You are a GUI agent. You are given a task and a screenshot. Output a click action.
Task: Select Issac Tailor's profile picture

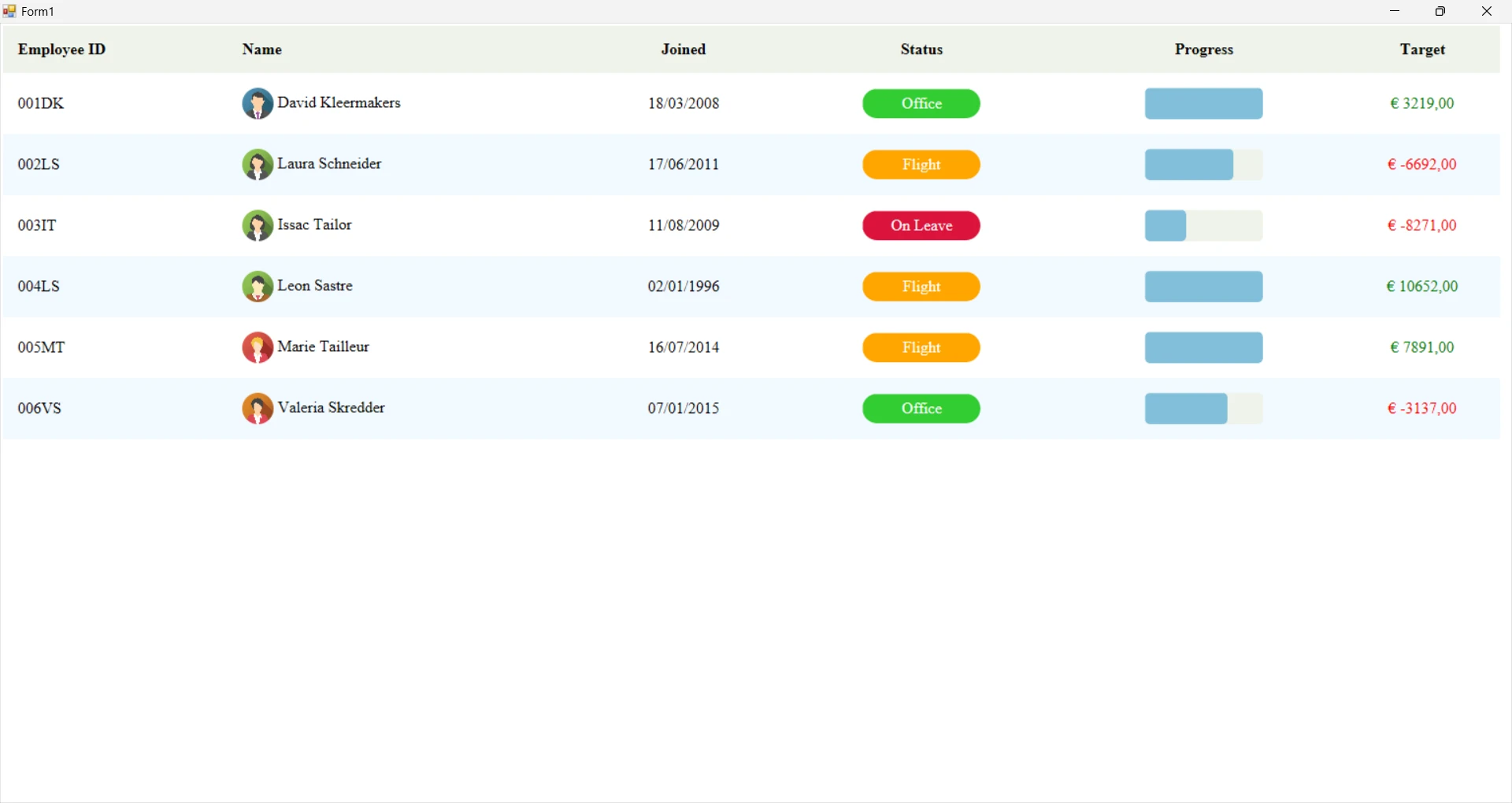pos(258,226)
